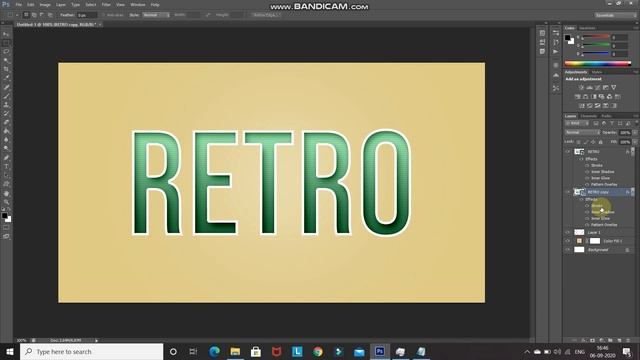Add a Brightness/Contrast adjustment
This screenshot has height=360, width=640.
581,87
